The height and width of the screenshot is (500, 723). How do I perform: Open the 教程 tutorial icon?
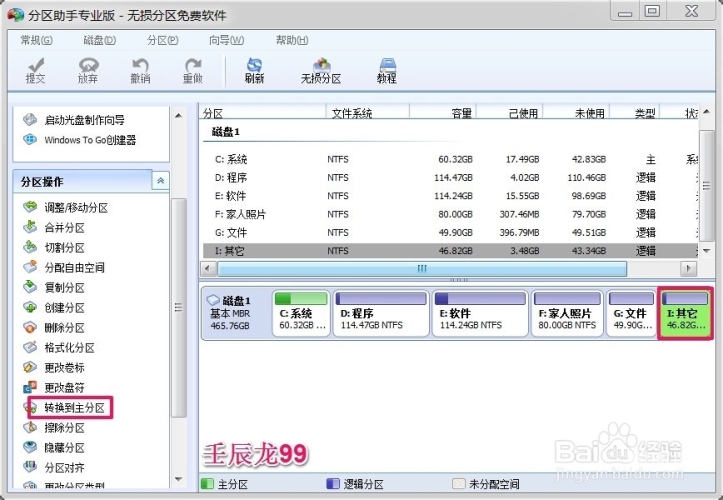[387, 70]
